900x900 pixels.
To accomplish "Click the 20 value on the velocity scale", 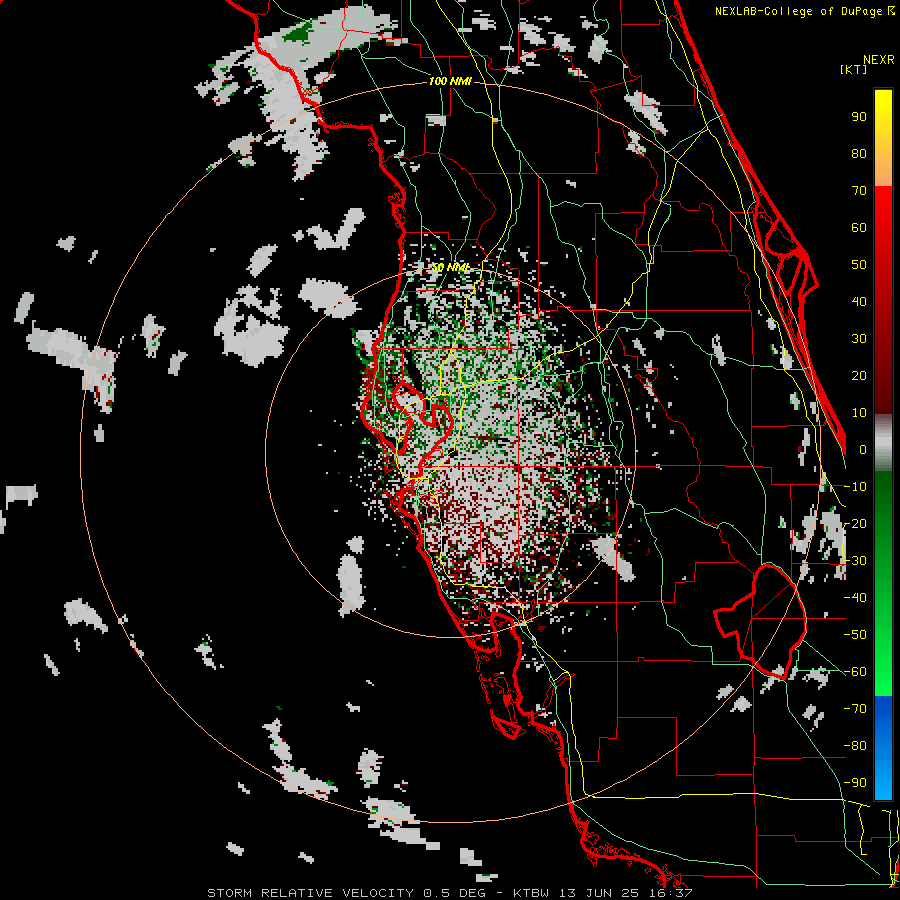I will 859,375.
